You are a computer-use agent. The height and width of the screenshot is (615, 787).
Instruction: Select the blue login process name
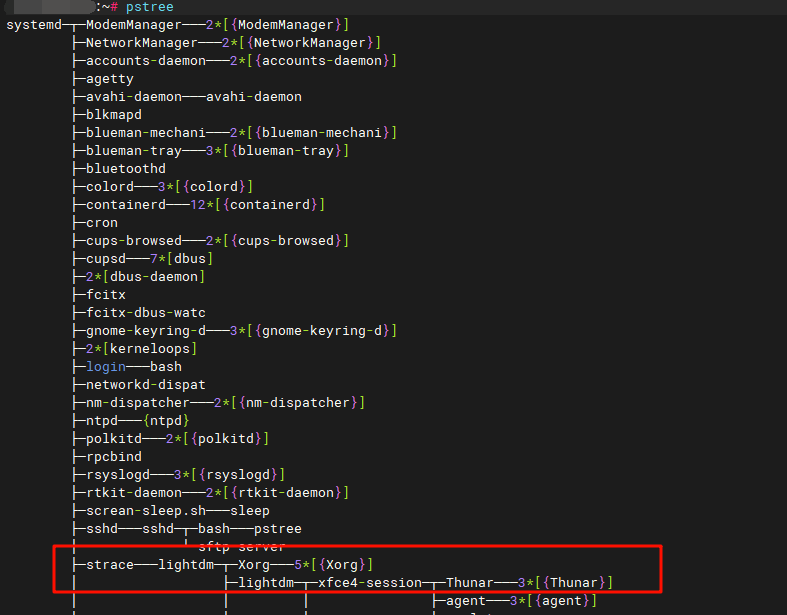(x=105, y=367)
